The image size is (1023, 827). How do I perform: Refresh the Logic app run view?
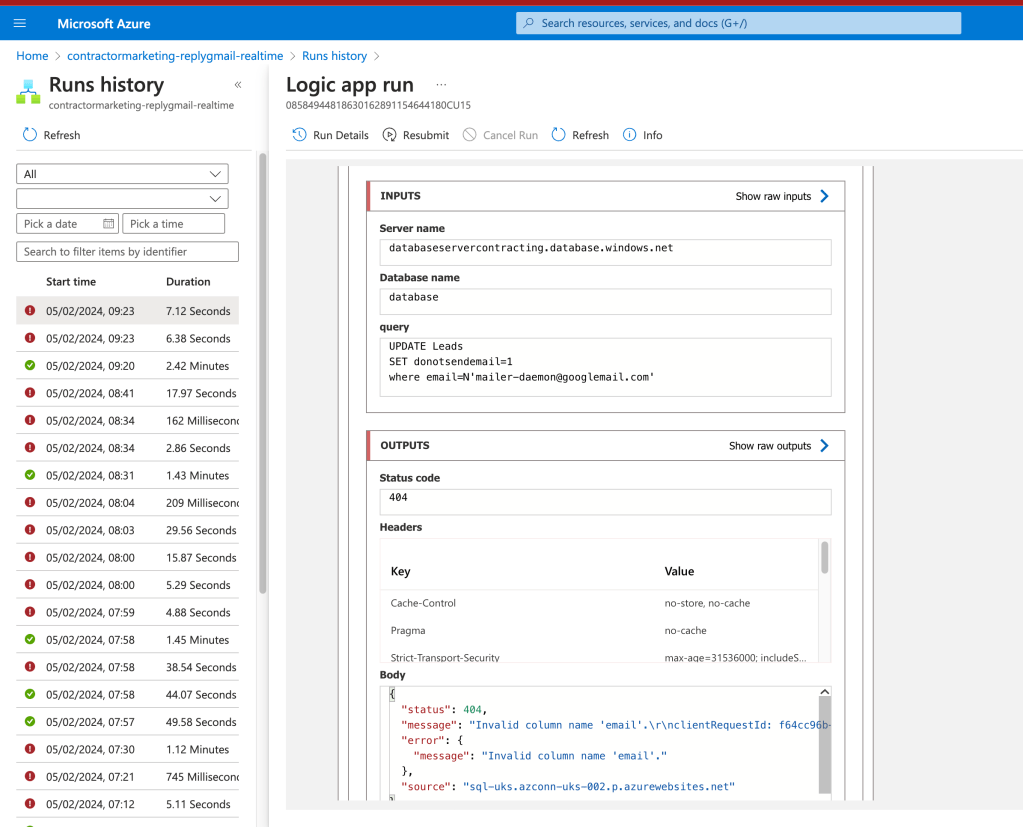click(580, 135)
